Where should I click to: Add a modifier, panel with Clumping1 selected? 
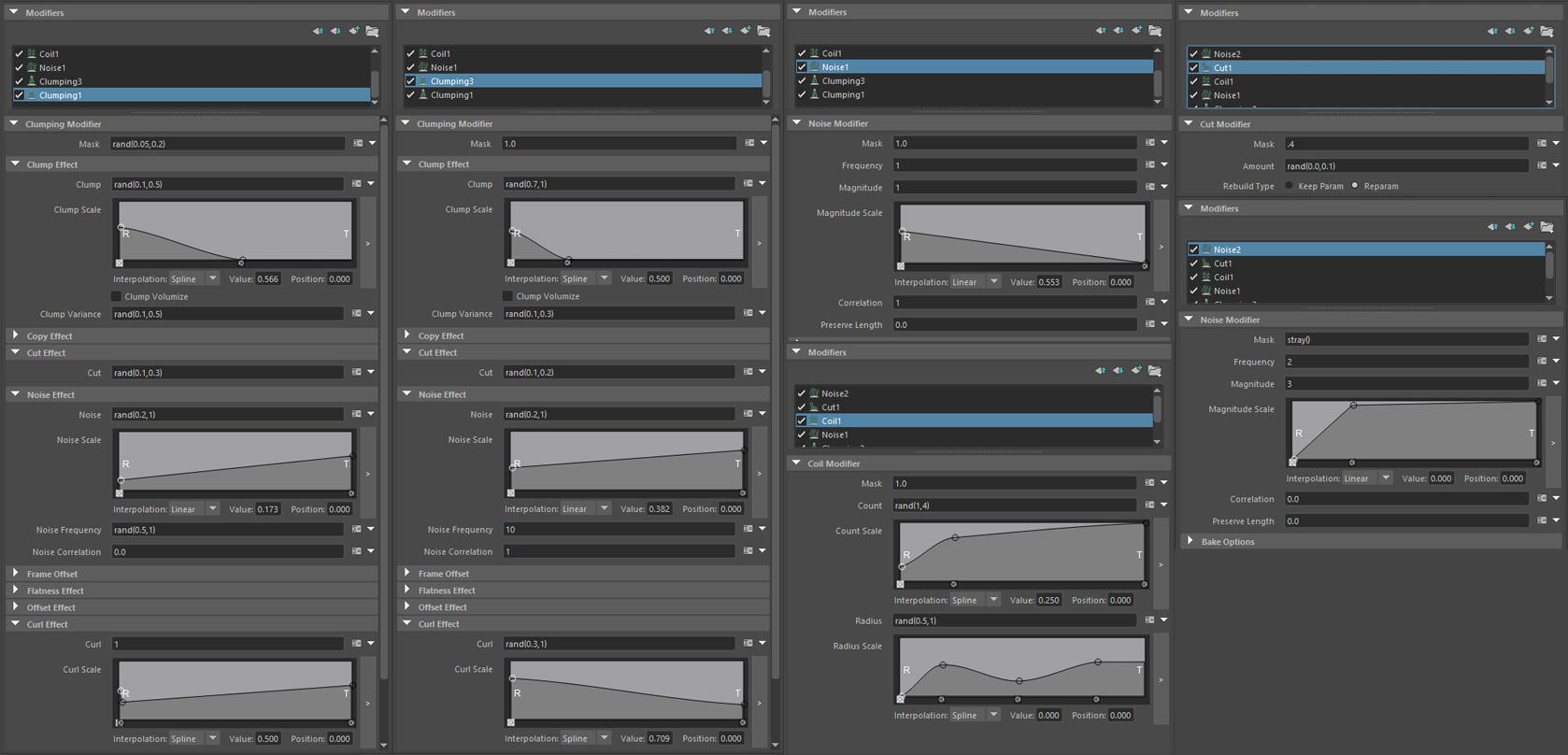click(x=353, y=31)
